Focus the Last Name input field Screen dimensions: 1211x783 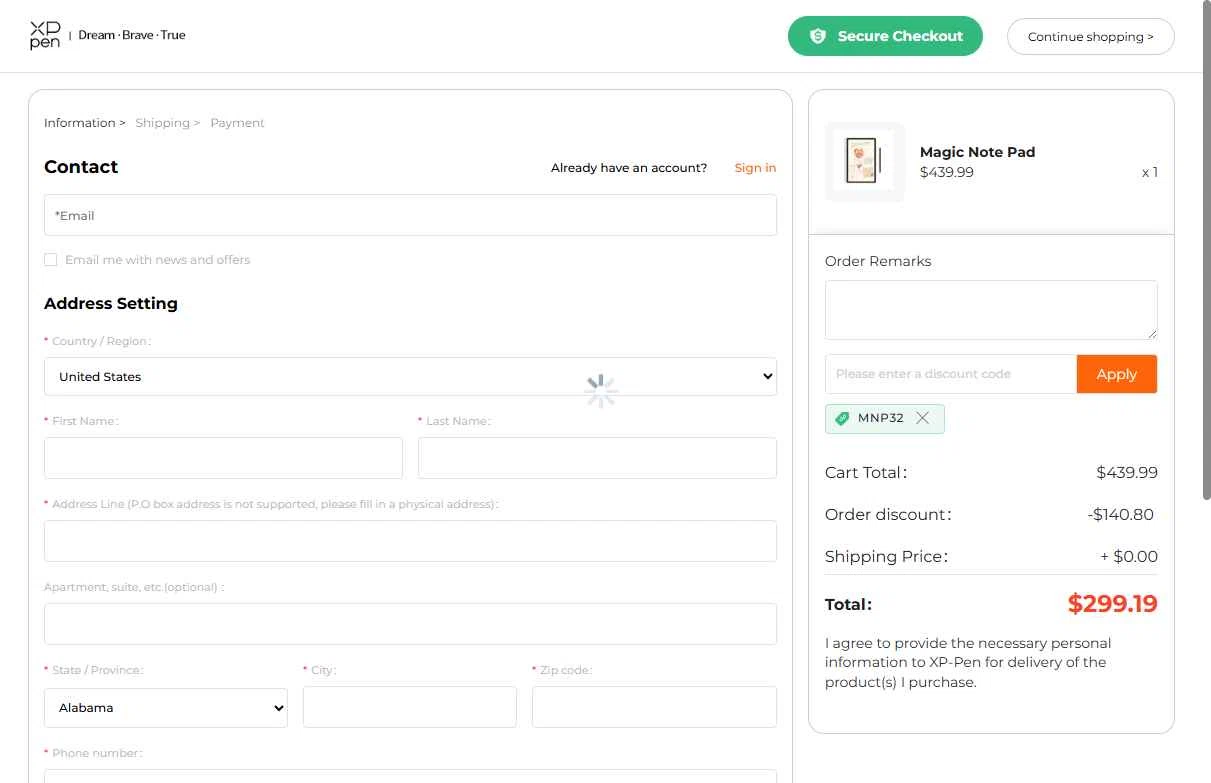[x=597, y=458]
